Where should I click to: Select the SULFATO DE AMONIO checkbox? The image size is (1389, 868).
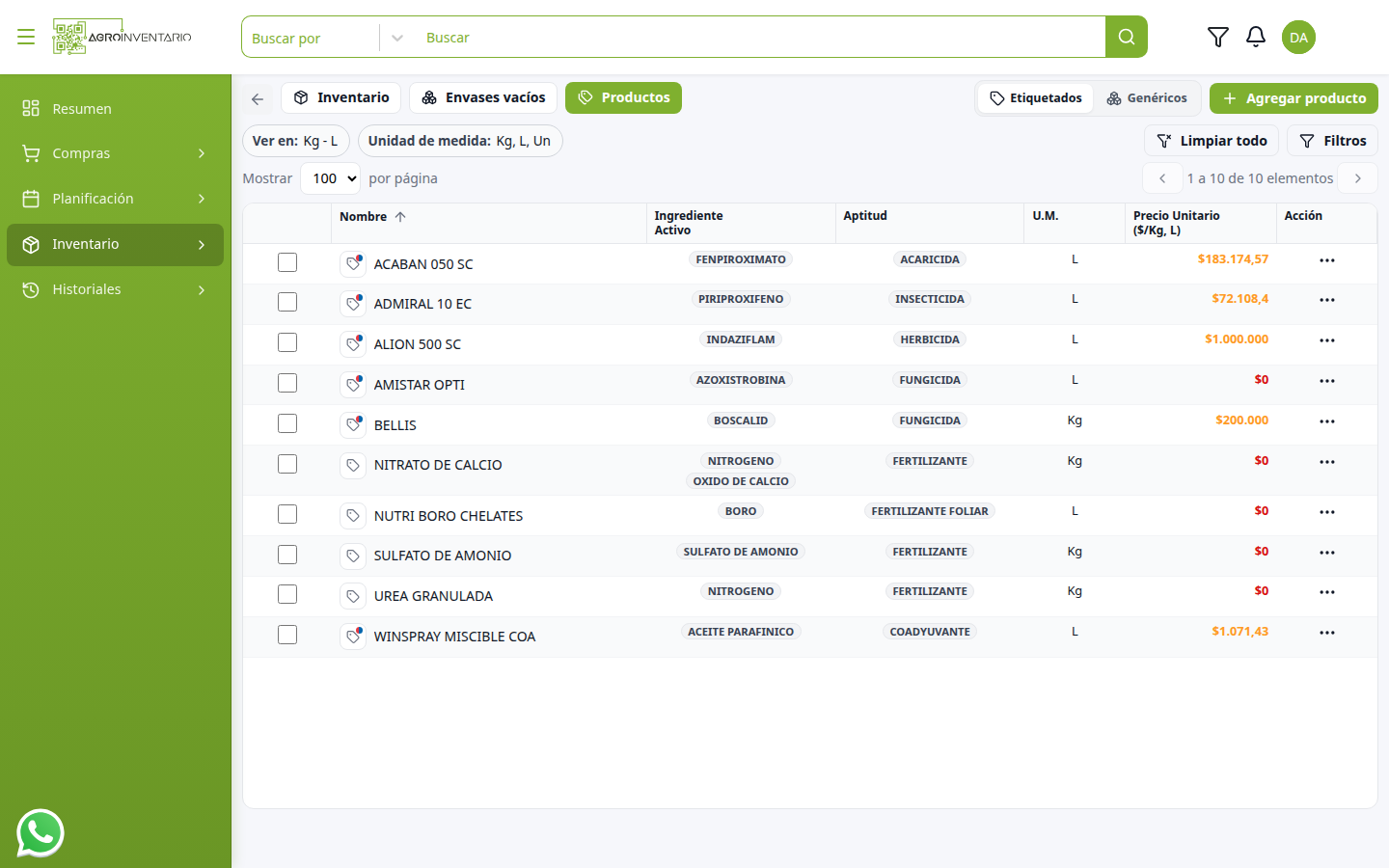pos(287,555)
